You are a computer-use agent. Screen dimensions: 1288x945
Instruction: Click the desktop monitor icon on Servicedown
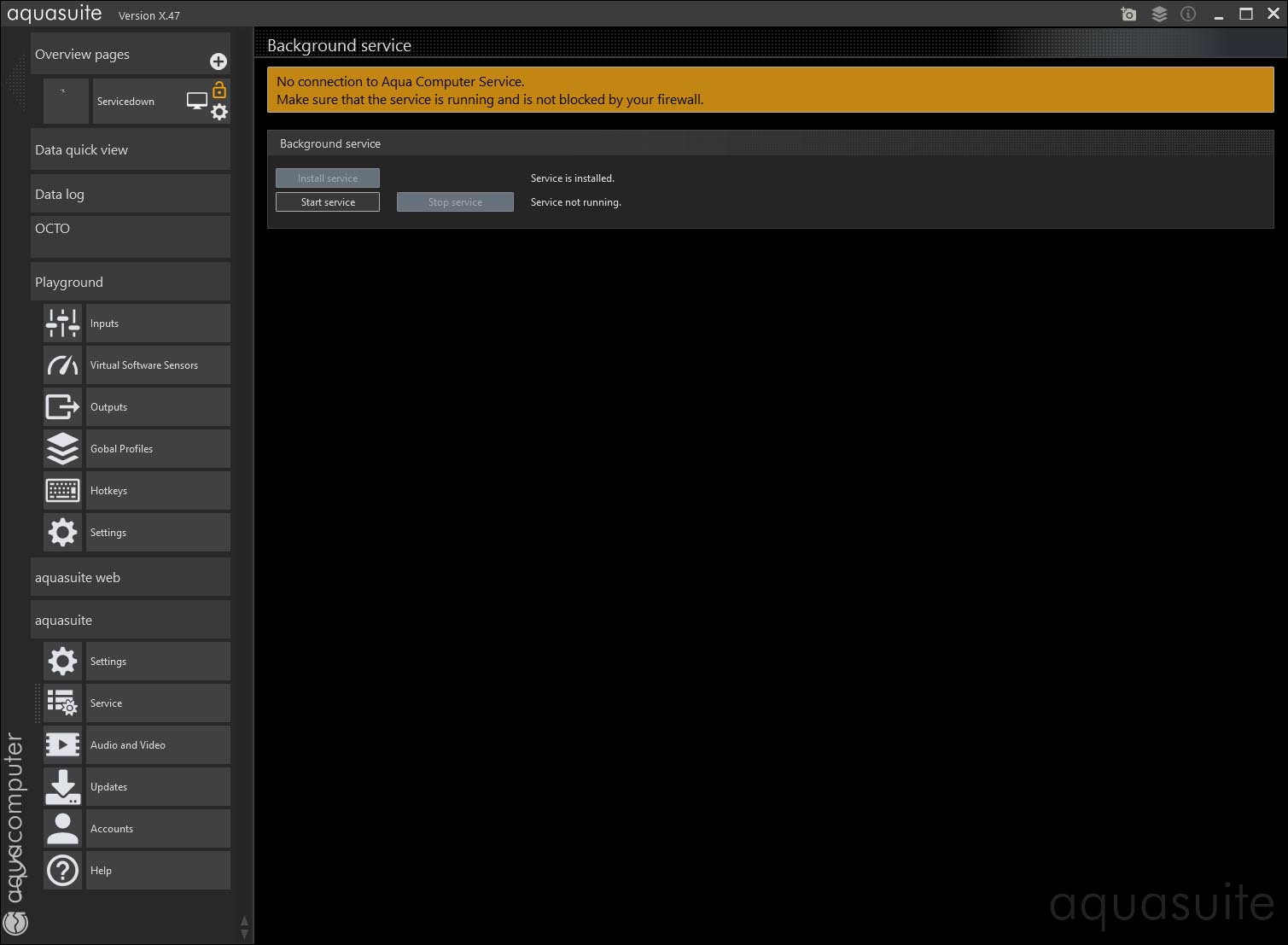197,101
